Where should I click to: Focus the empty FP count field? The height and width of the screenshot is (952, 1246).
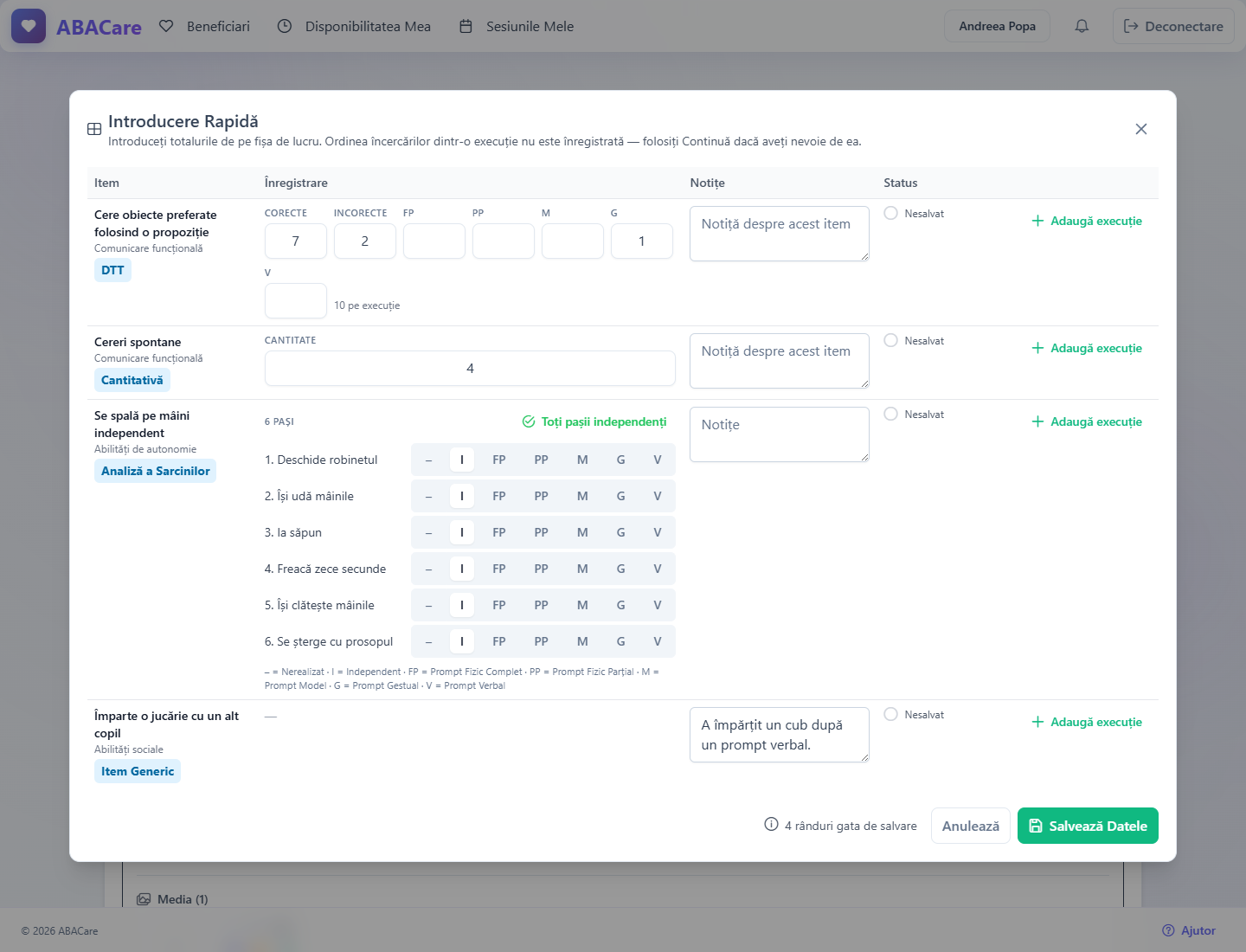[434, 241]
